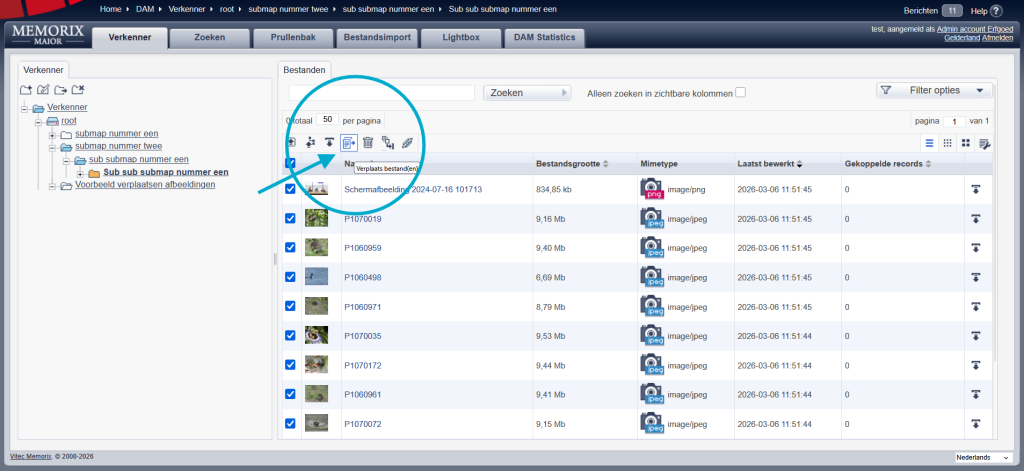Uncheck the checkbox for P1070019

point(291,219)
